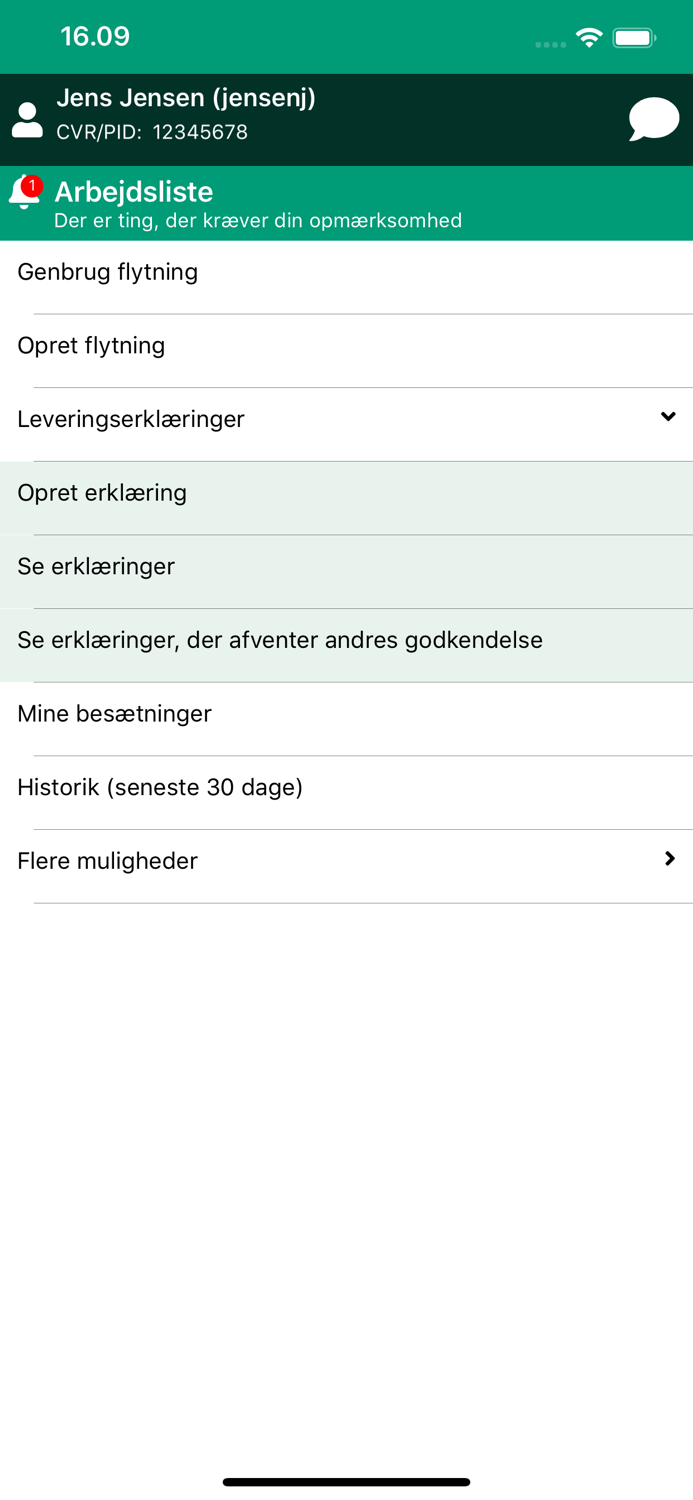Select the user profile icon beside Jens Jensen
693x1500 pixels.
[27, 117]
